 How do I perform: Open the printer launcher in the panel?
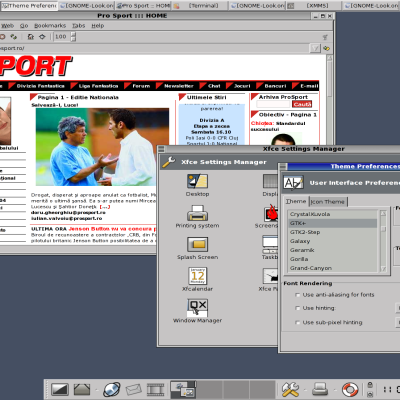point(320,389)
